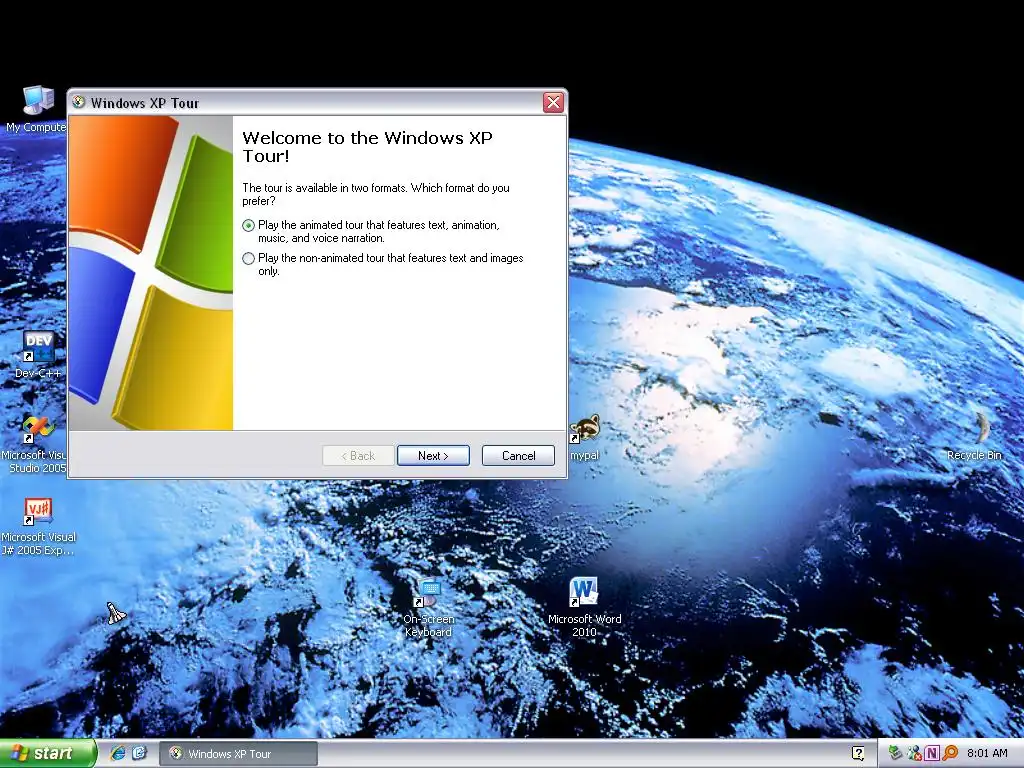Click the 8:01 AM system clock
The image size is (1024, 768).
click(x=987, y=753)
